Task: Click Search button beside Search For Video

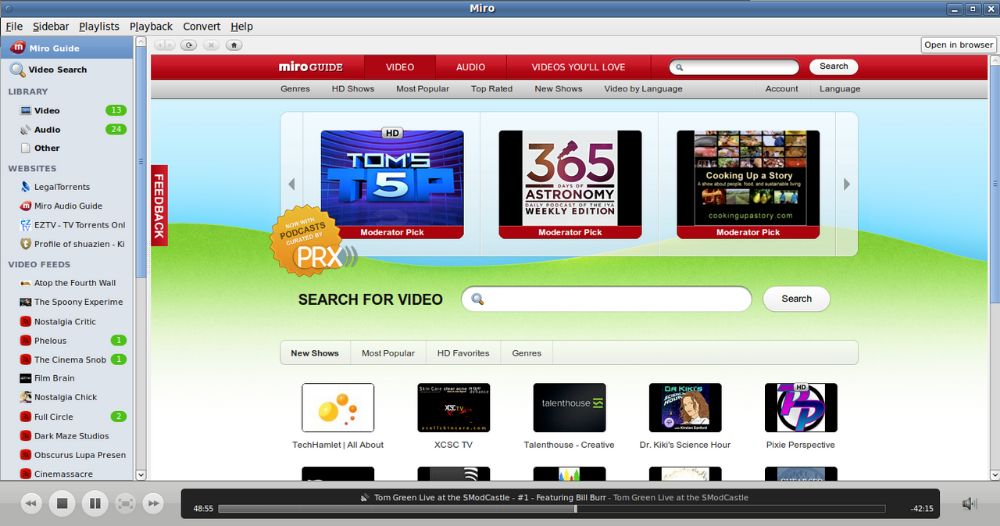Action: pos(797,299)
